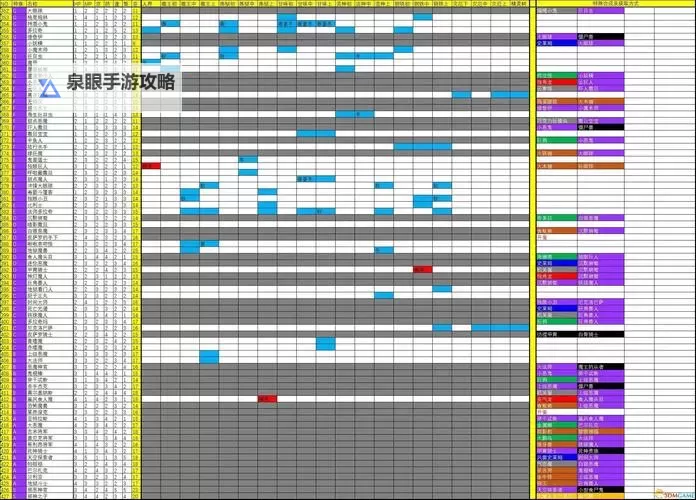Image resolution: width=696 pixels, height=500 pixels.
Task: Click the 特殊合成及获取方式 header on the right
Action: coord(616,4)
